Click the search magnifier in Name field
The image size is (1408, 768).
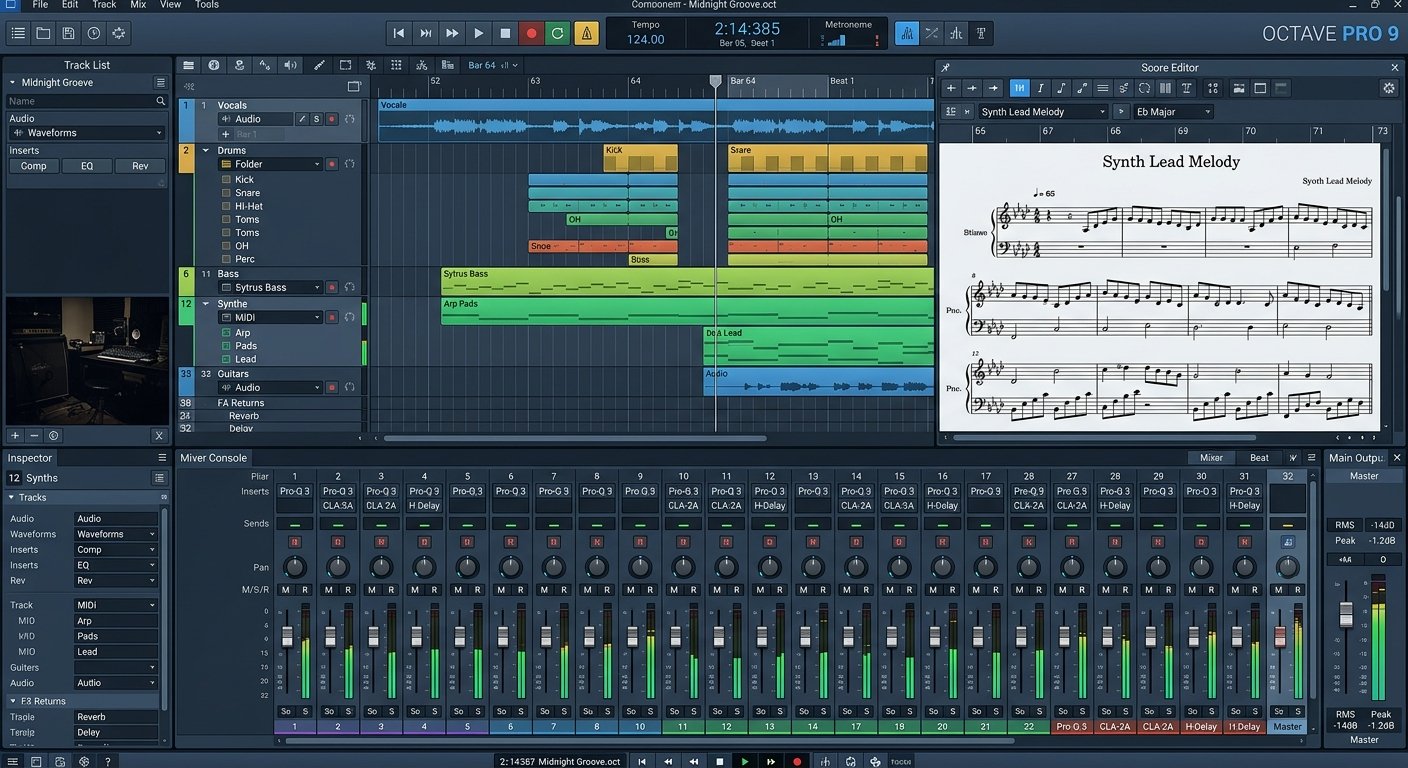(160, 101)
